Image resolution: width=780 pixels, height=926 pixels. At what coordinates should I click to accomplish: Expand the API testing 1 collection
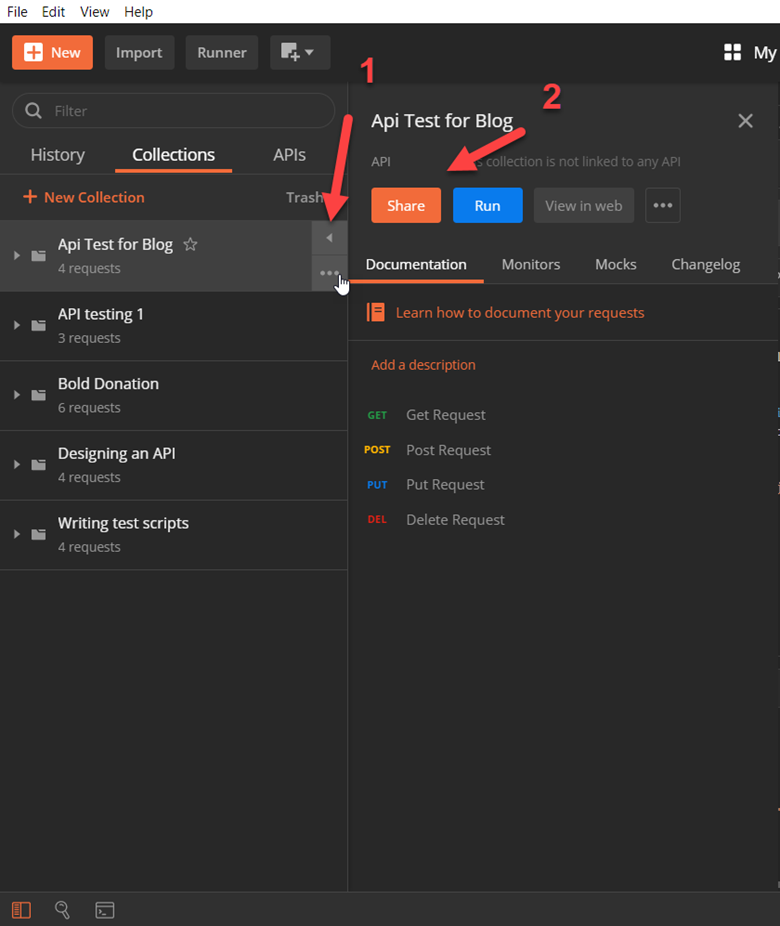pos(17,325)
